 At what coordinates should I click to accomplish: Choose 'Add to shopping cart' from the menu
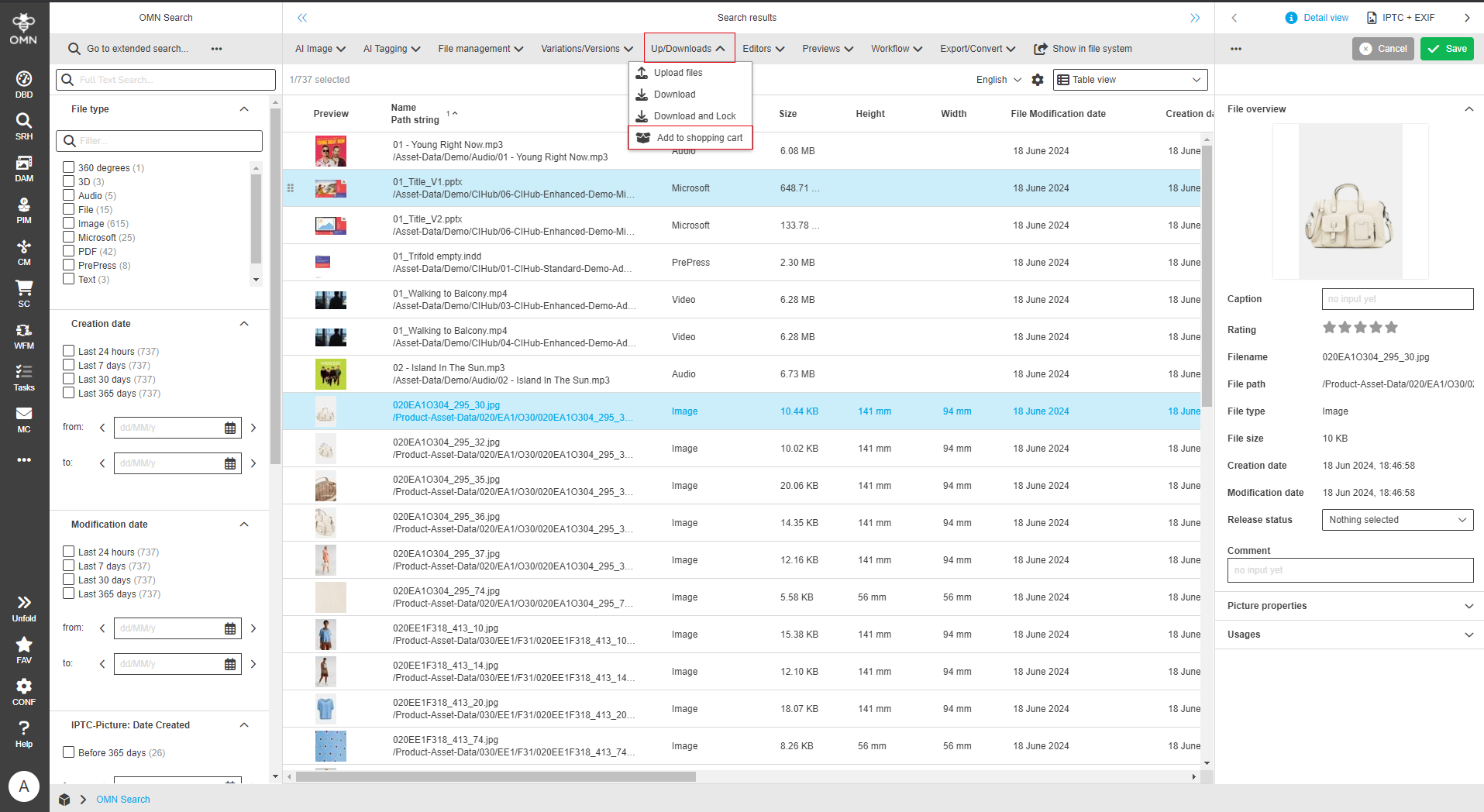pyautogui.click(x=698, y=137)
